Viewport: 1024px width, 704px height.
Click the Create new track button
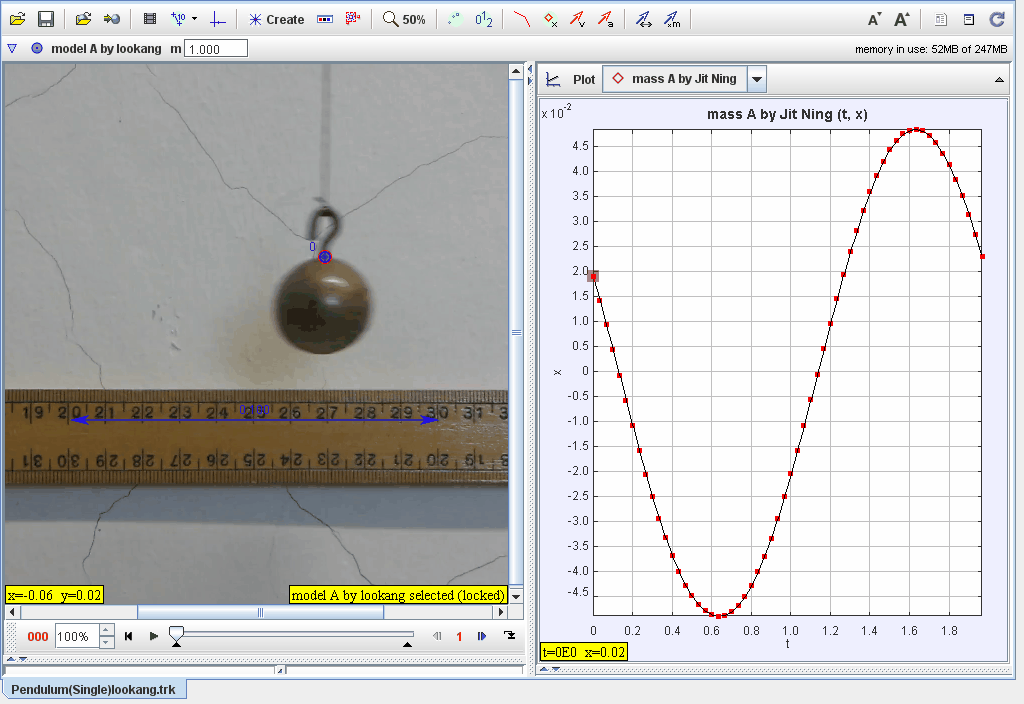(277, 20)
